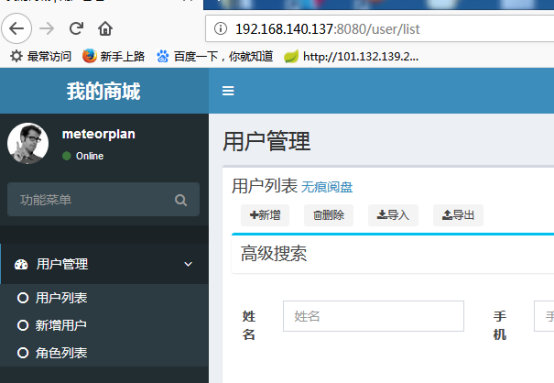Select 用户列表 circle menu item
The image size is (554, 383).
52,298
